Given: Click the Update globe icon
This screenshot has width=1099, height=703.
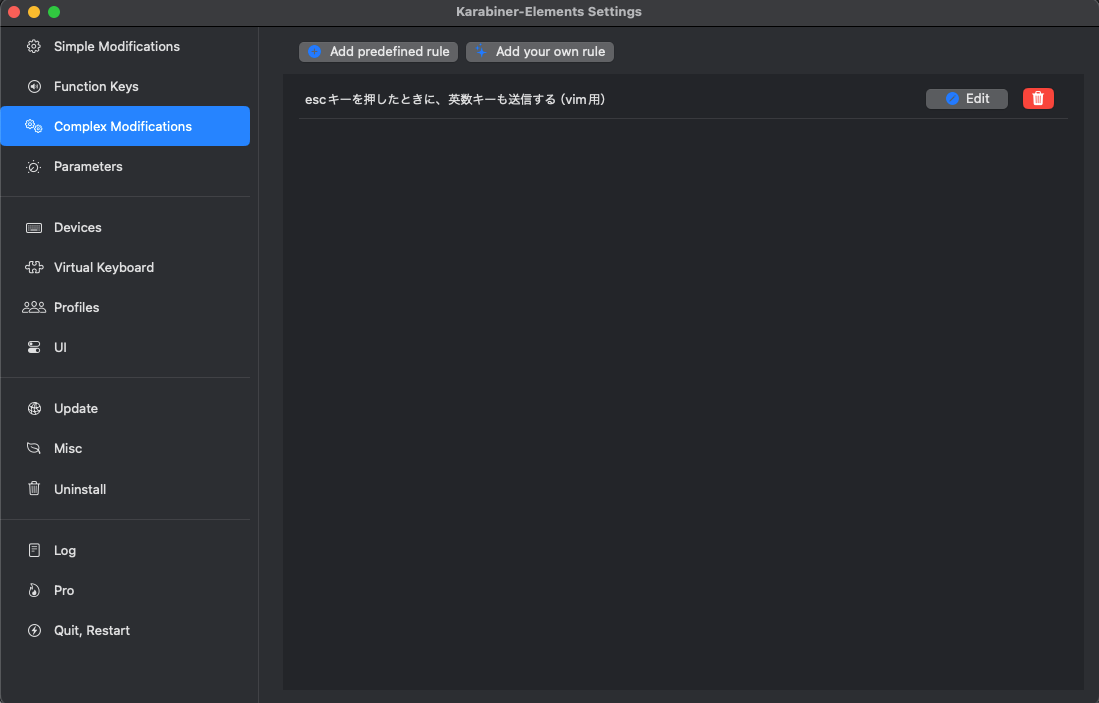Looking at the screenshot, I should pos(32,408).
